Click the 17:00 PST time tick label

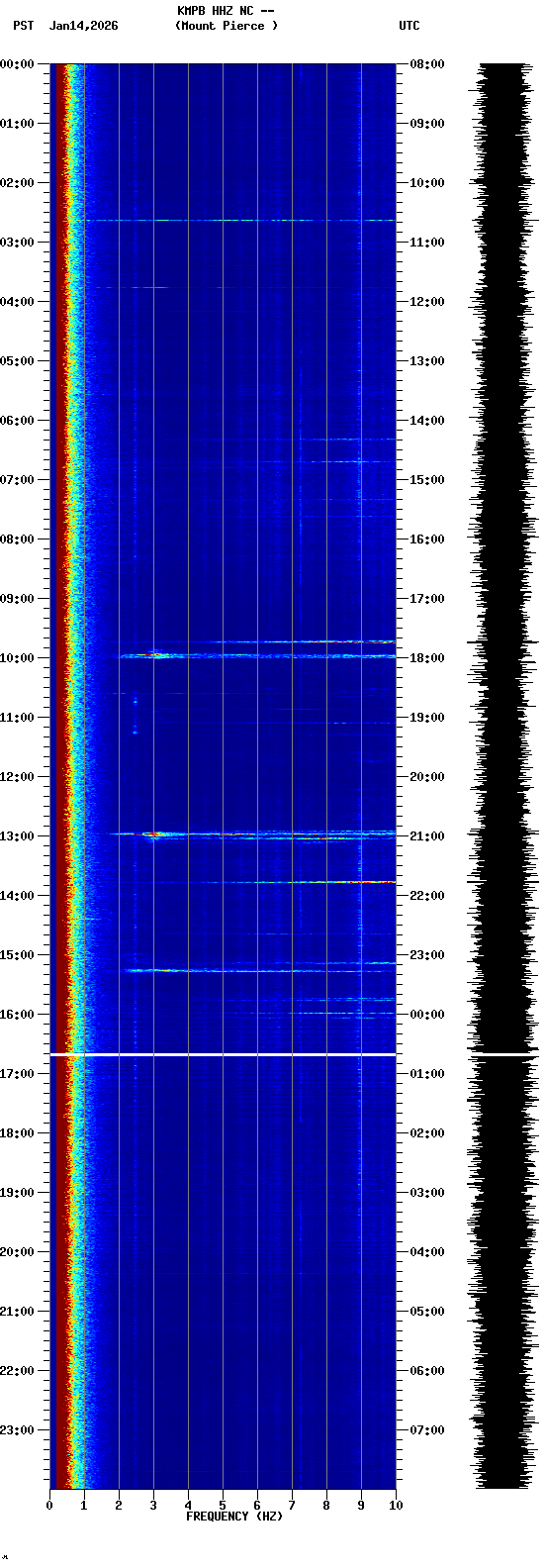click(x=17, y=1074)
